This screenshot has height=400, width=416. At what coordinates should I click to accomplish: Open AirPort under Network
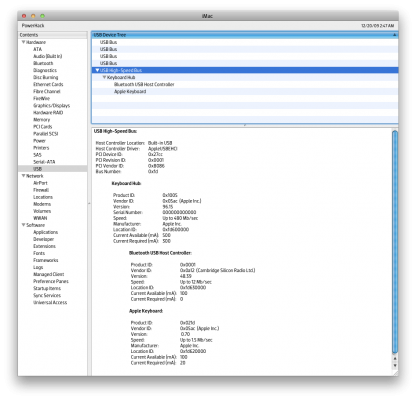tap(40, 183)
